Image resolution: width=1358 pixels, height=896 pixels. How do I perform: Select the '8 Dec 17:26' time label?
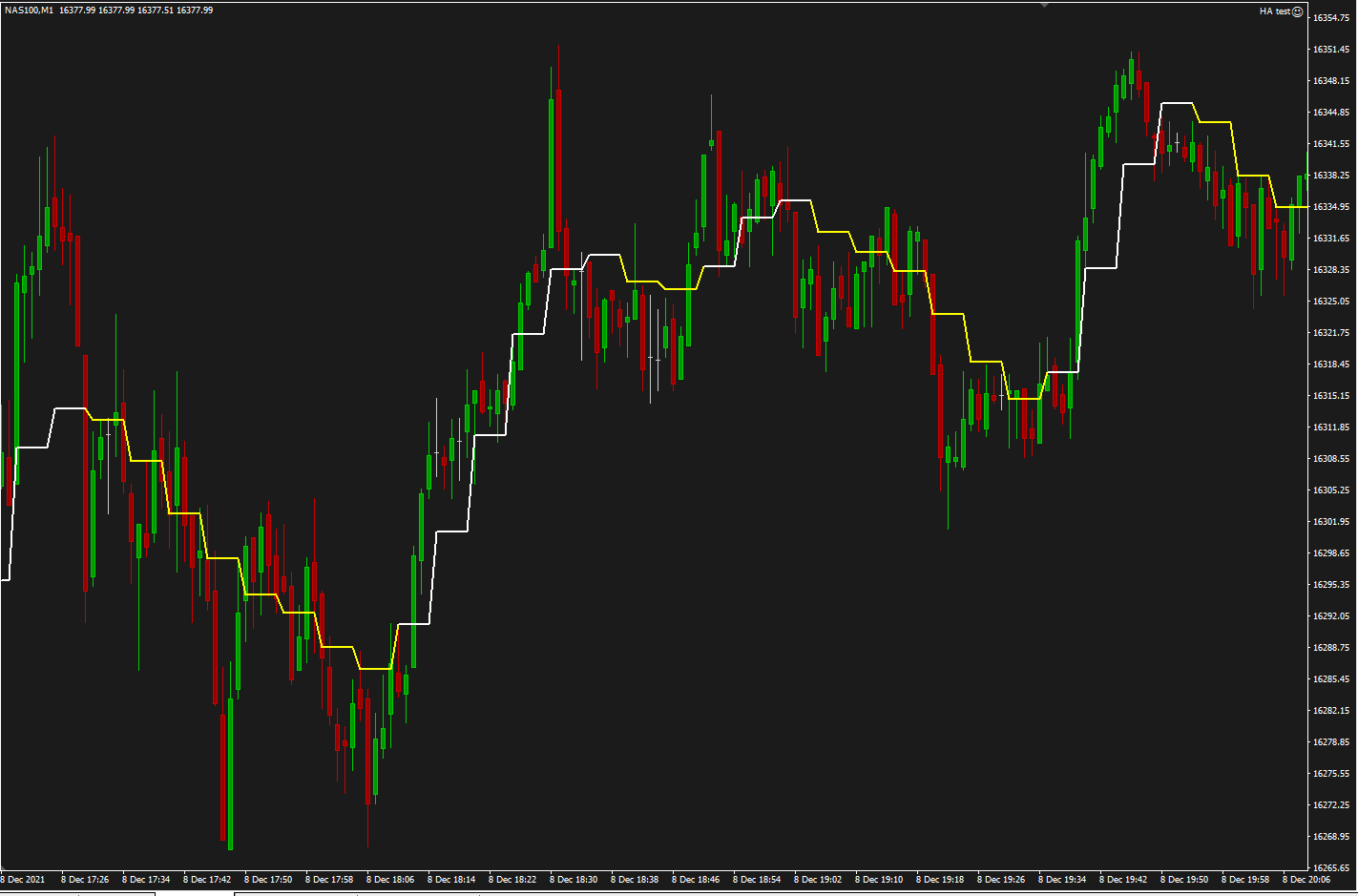coord(85,880)
